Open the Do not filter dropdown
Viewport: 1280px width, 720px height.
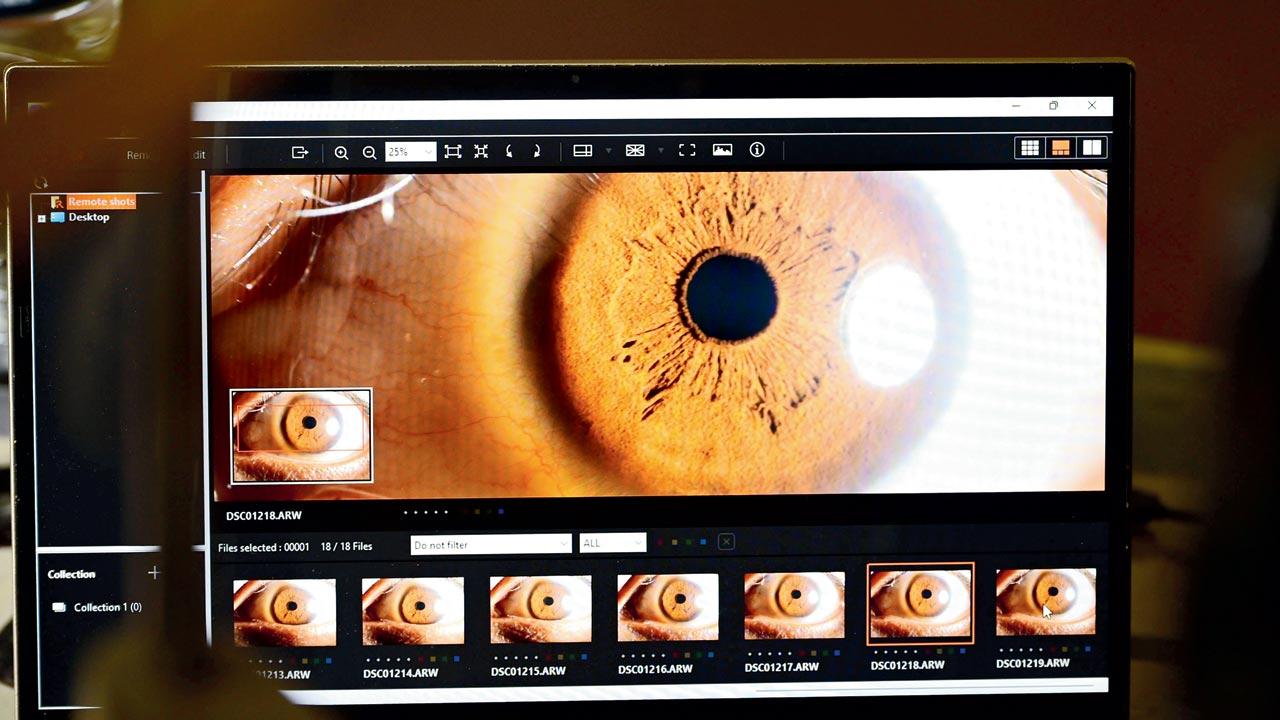pyautogui.click(x=489, y=543)
